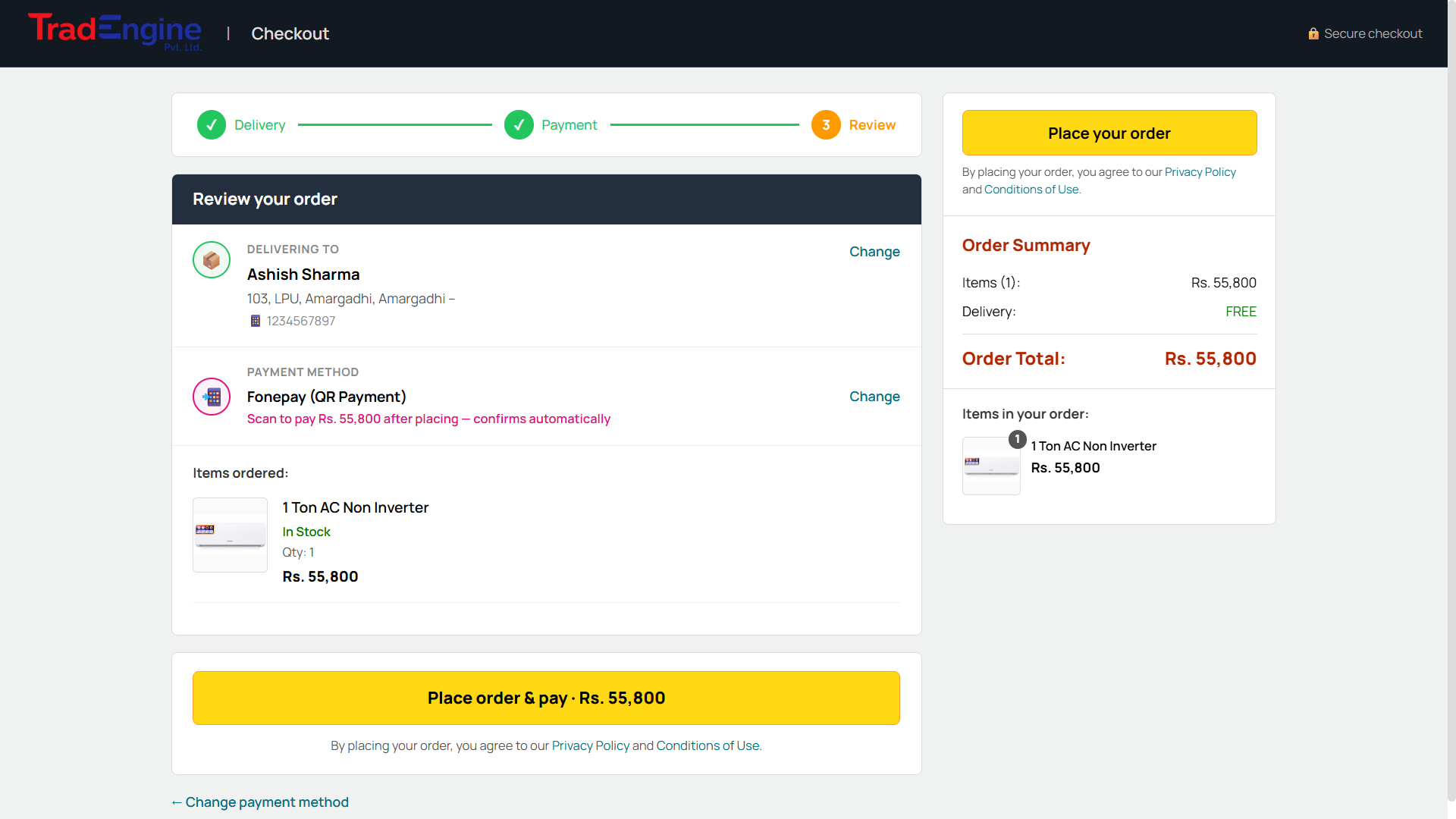Click the TradEngine logo
The height and width of the screenshot is (819, 1456).
[x=115, y=33]
